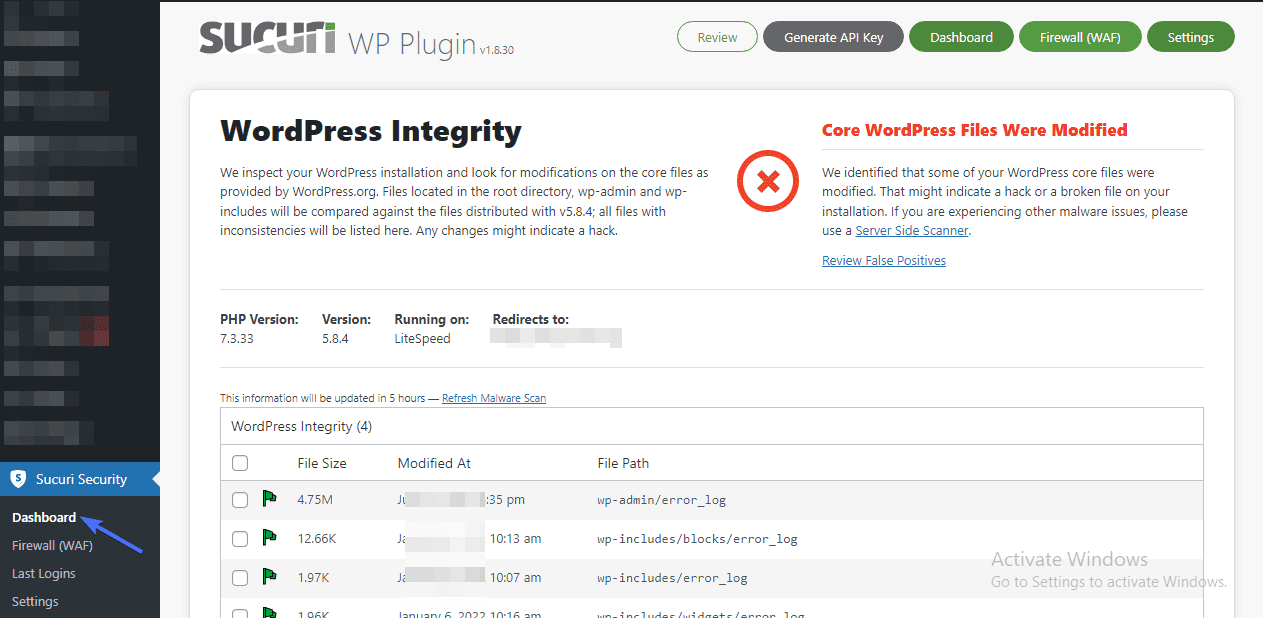Click the Review False Positives link
Image resolution: width=1263 pixels, height=618 pixels.
(884, 260)
